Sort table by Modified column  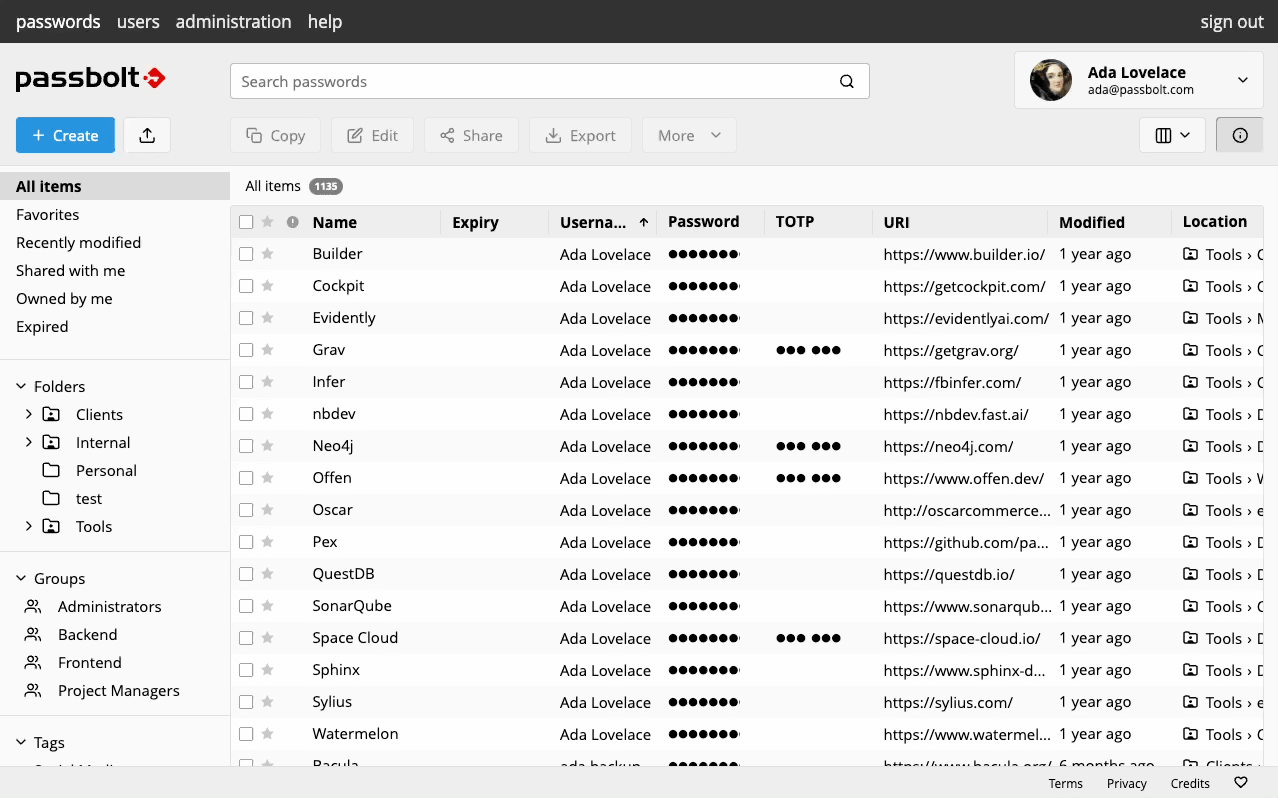coord(1092,222)
